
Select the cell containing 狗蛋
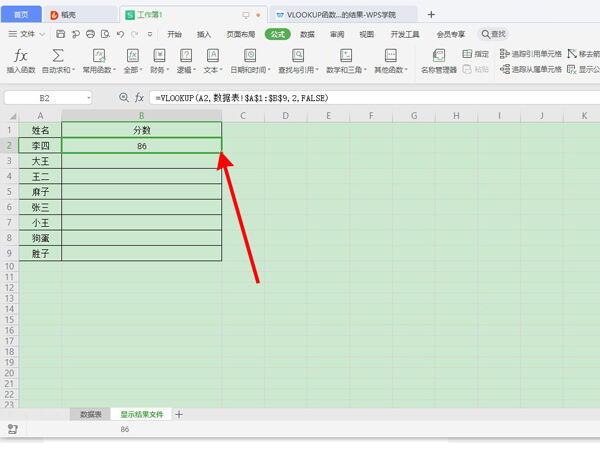(40, 238)
